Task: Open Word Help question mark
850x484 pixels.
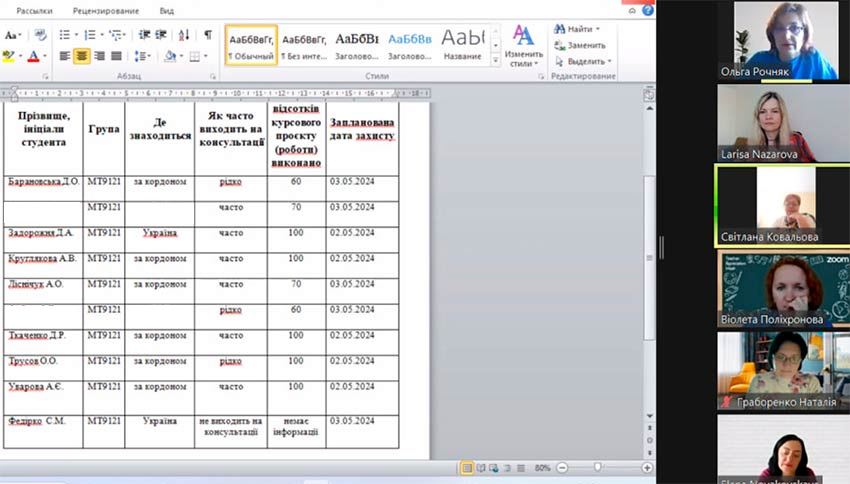Action: click(x=648, y=10)
